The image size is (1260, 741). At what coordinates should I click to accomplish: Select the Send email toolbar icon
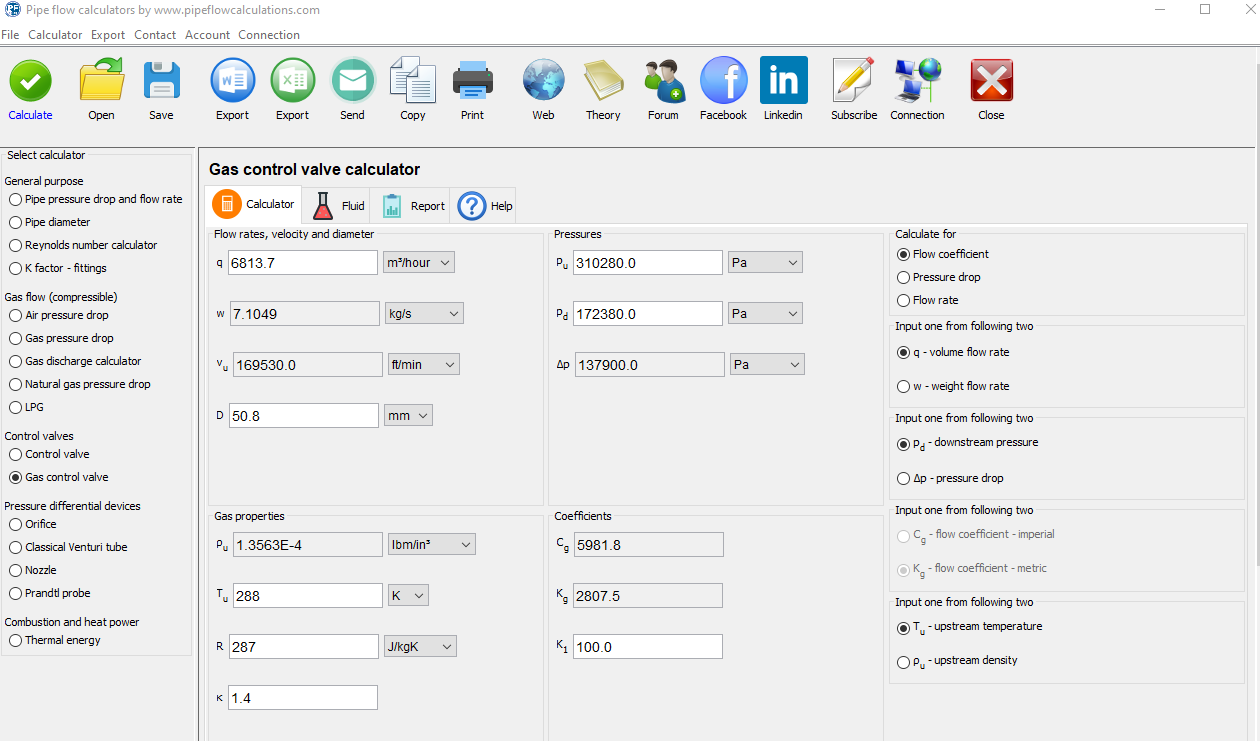(x=352, y=80)
